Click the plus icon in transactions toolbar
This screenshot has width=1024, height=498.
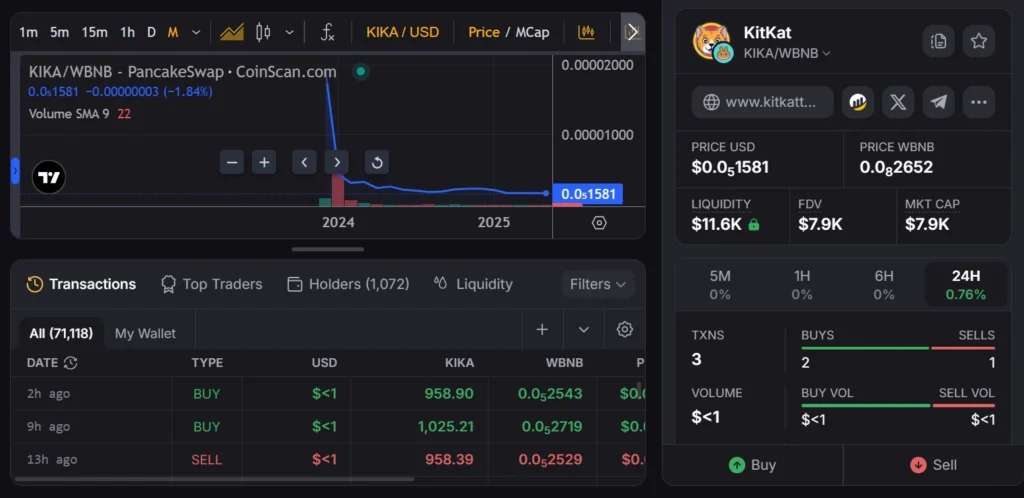click(542, 330)
